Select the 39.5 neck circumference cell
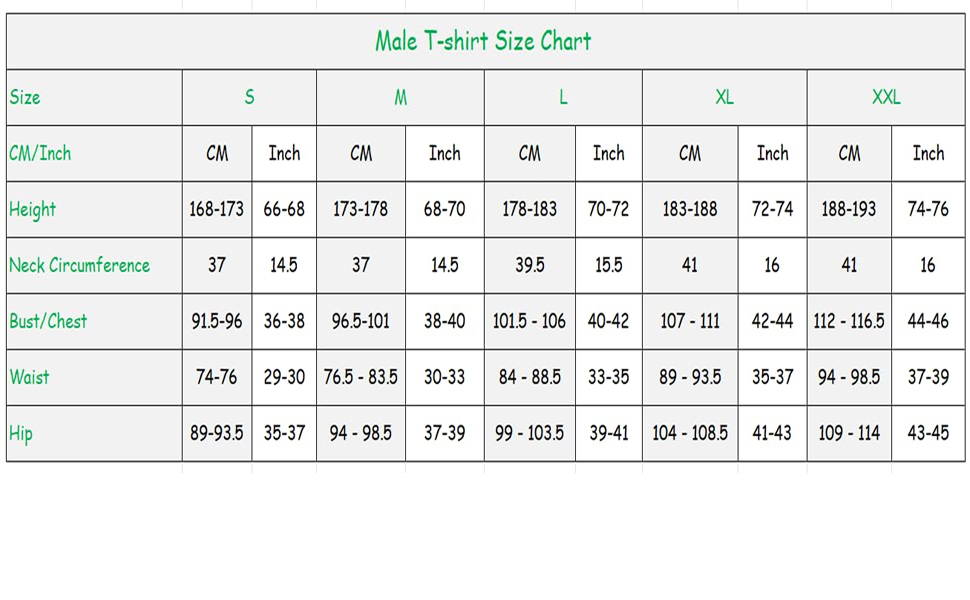Screen dimensions: 970x600 530,265
